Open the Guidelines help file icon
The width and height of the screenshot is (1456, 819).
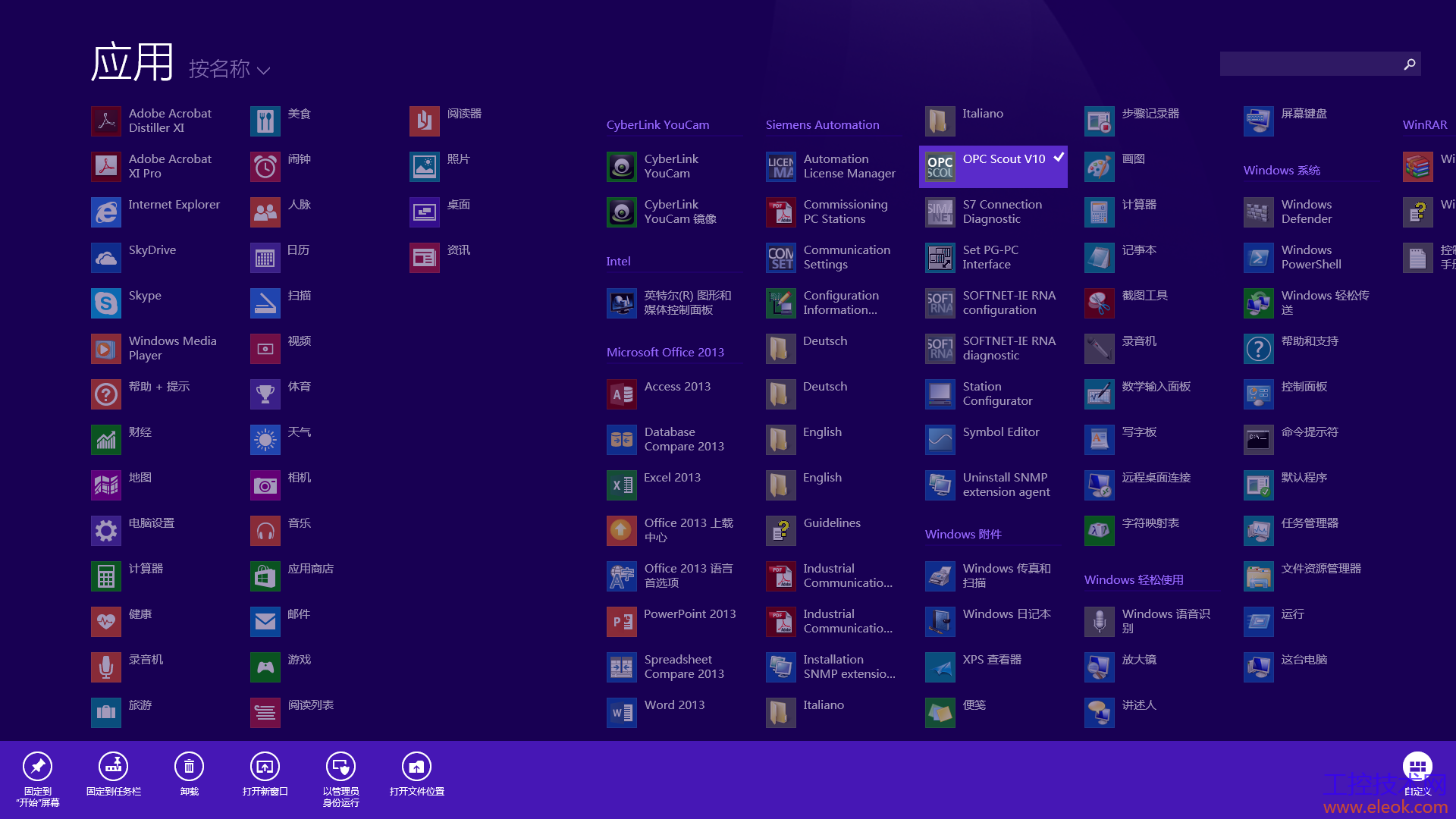(x=781, y=531)
